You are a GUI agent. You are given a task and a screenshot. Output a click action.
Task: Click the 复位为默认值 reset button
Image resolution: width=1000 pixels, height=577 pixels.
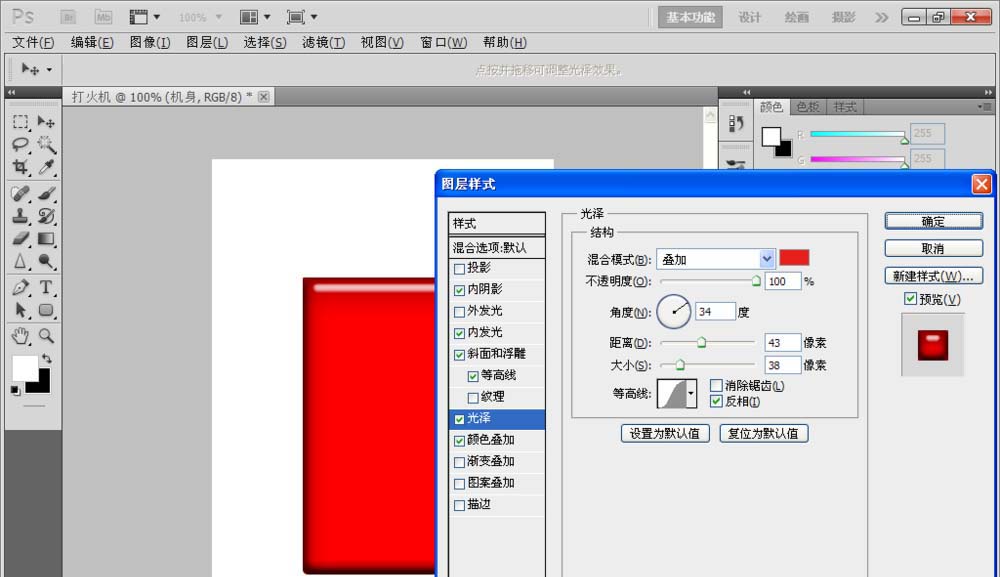click(x=763, y=434)
